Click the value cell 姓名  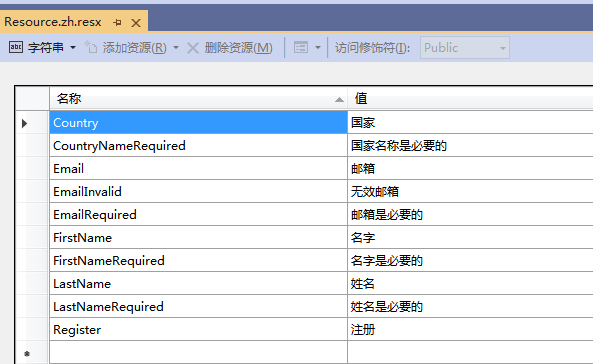pos(470,283)
